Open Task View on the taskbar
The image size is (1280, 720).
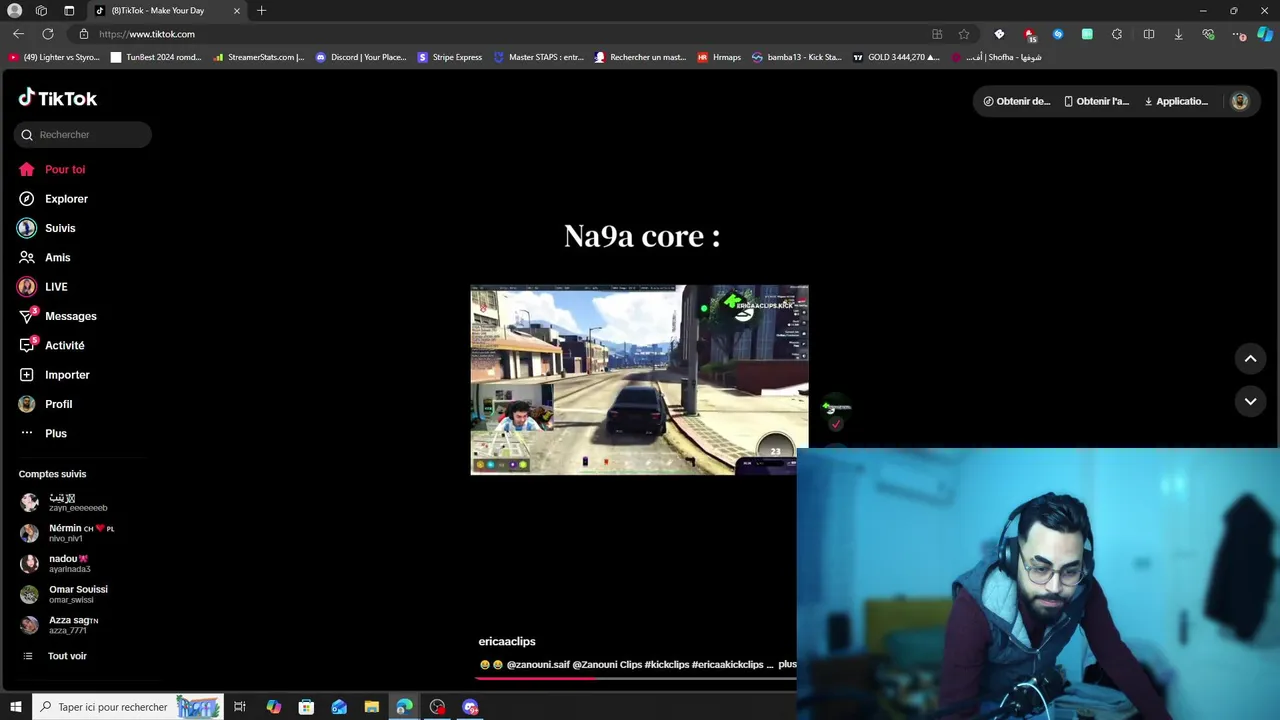click(240, 707)
